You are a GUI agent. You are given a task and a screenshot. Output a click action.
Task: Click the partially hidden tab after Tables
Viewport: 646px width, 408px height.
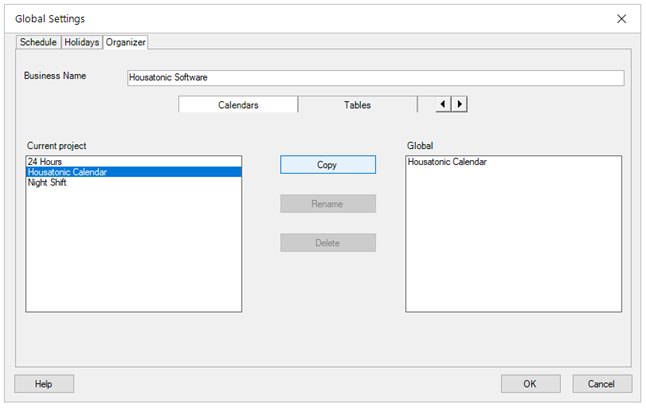(x=426, y=104)
